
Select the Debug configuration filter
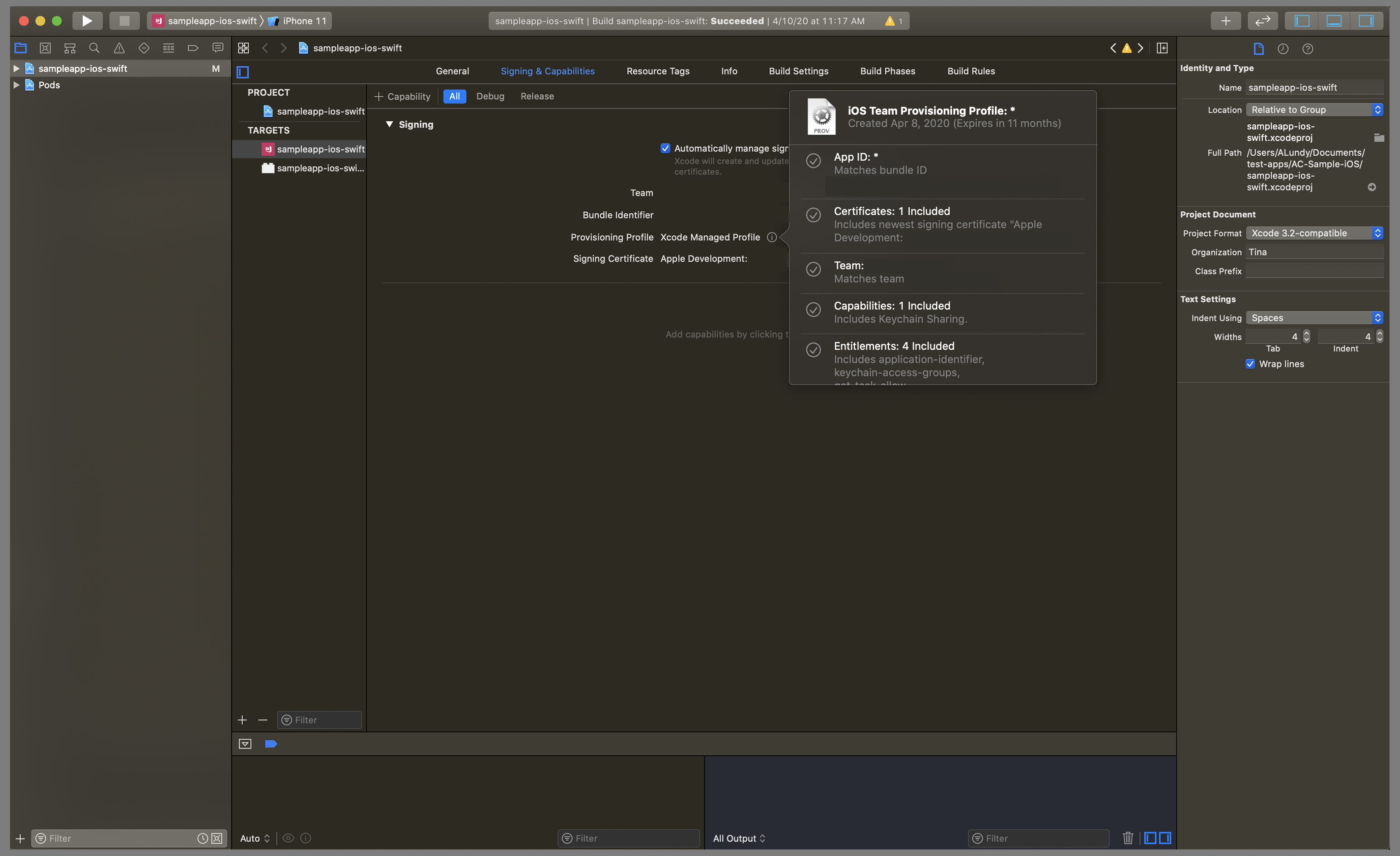click(490, 96)
